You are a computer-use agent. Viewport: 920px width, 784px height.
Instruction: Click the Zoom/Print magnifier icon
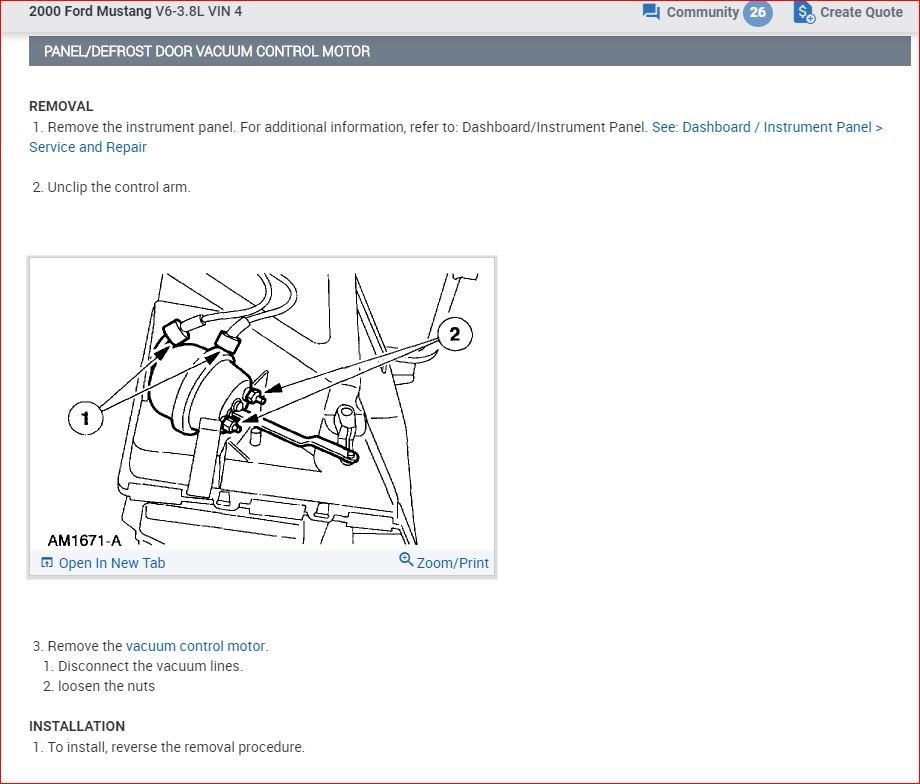click(406, 559)
